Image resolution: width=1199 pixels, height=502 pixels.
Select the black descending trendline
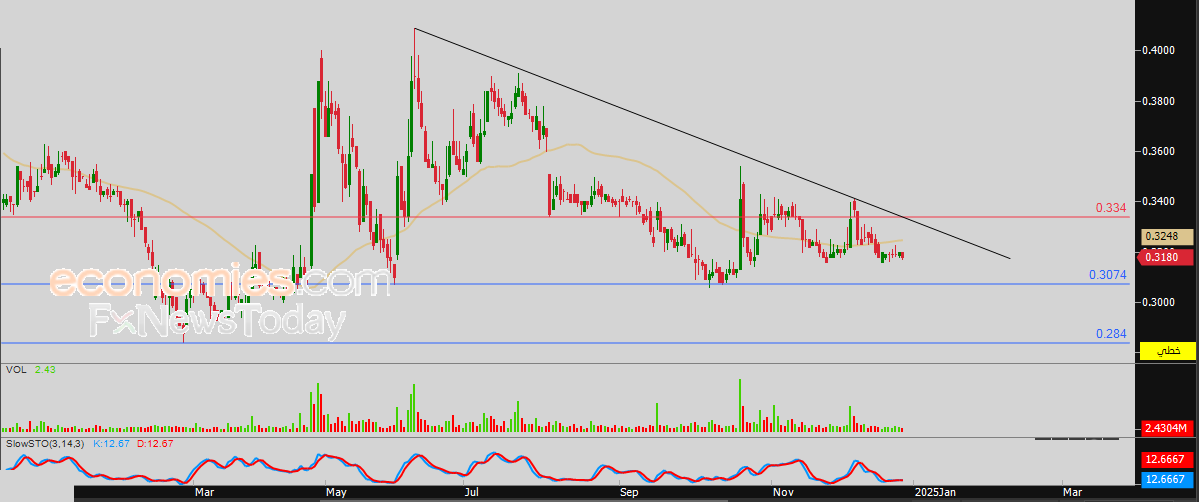(712, 143)
